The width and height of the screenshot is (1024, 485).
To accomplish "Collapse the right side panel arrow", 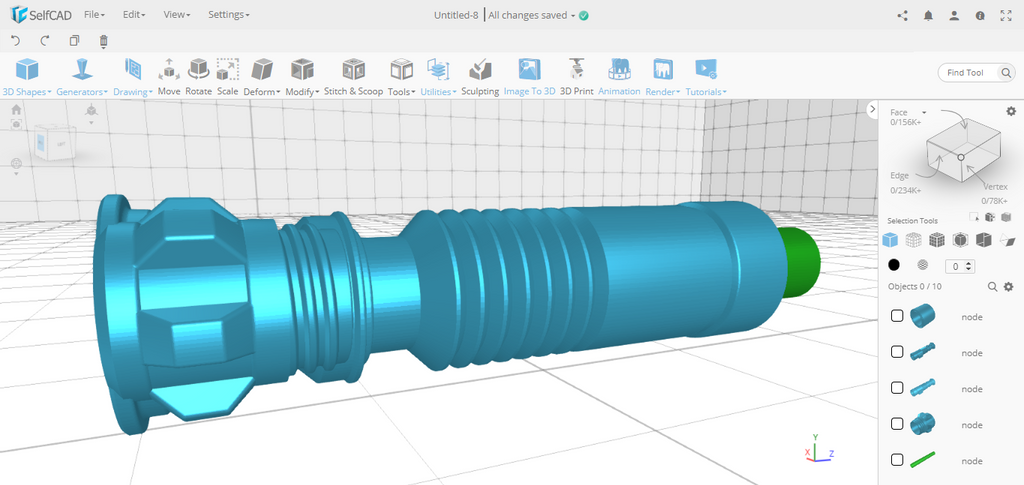I will 872,110.
